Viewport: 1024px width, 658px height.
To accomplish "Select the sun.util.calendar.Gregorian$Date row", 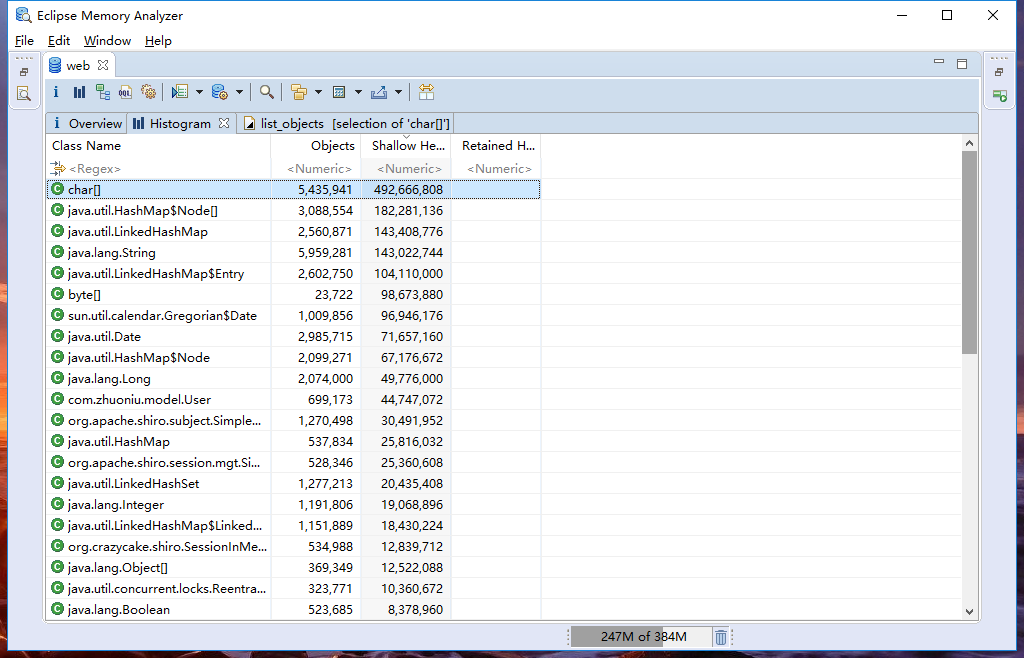I will pos(293,315).
